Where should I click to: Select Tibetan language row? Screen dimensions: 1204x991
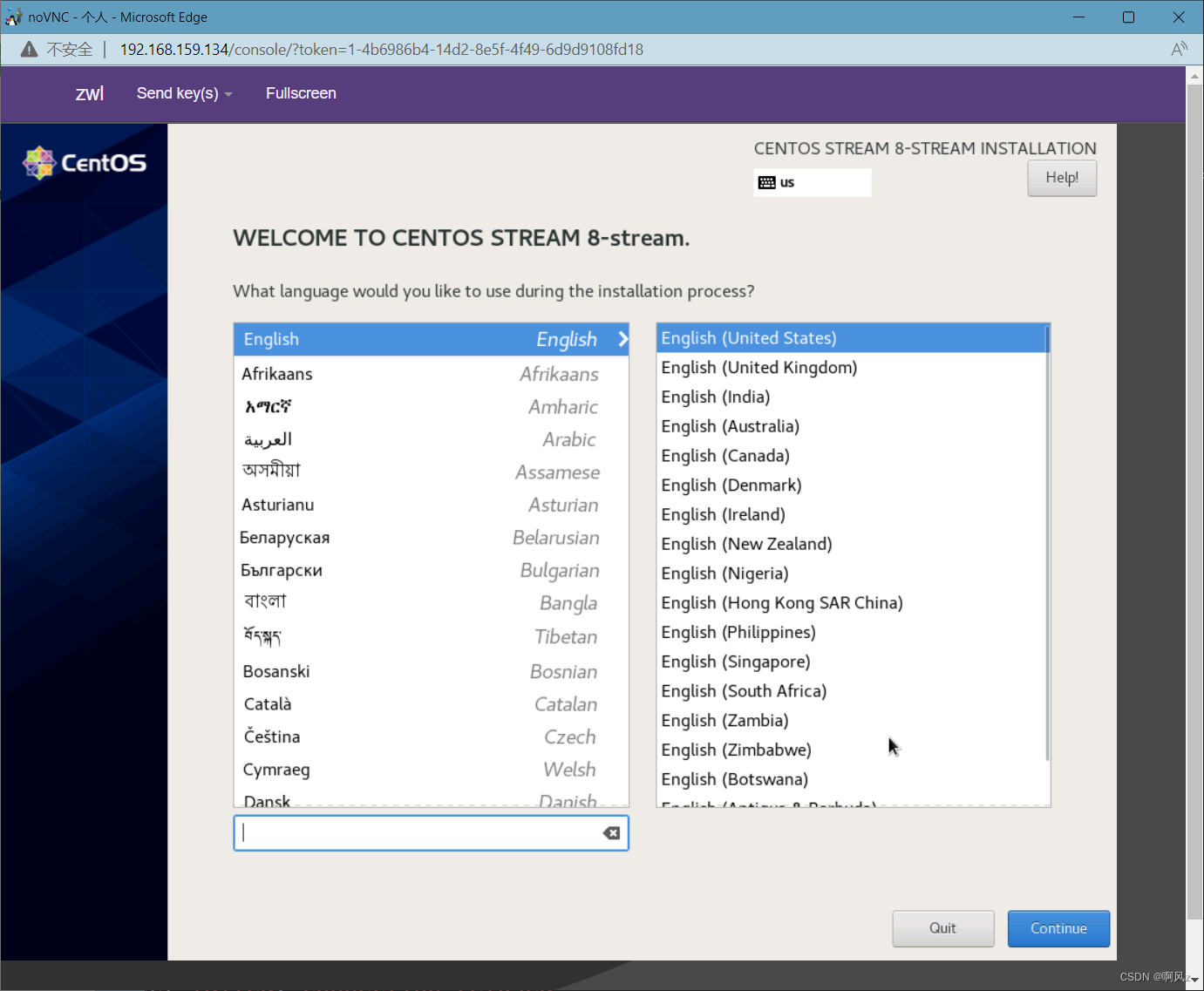432,636
